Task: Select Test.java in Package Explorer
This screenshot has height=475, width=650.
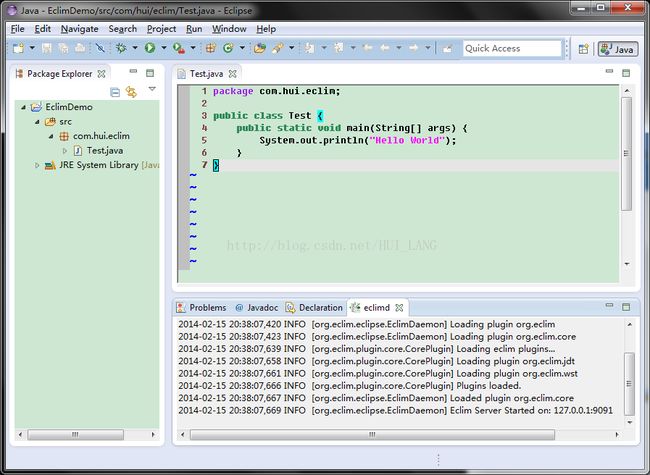Action: pos(104,150)
